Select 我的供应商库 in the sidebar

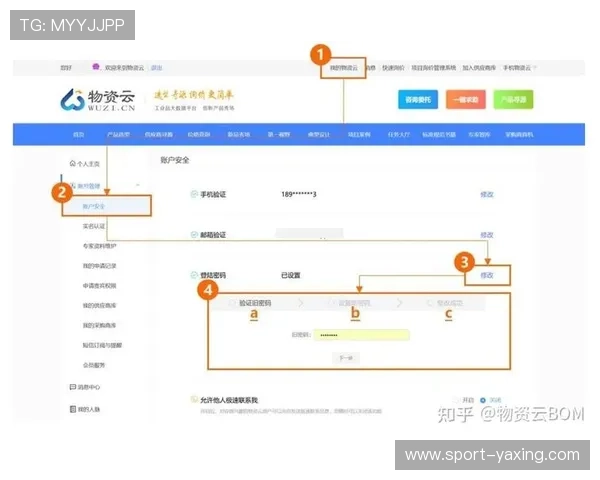click(99, 305)
